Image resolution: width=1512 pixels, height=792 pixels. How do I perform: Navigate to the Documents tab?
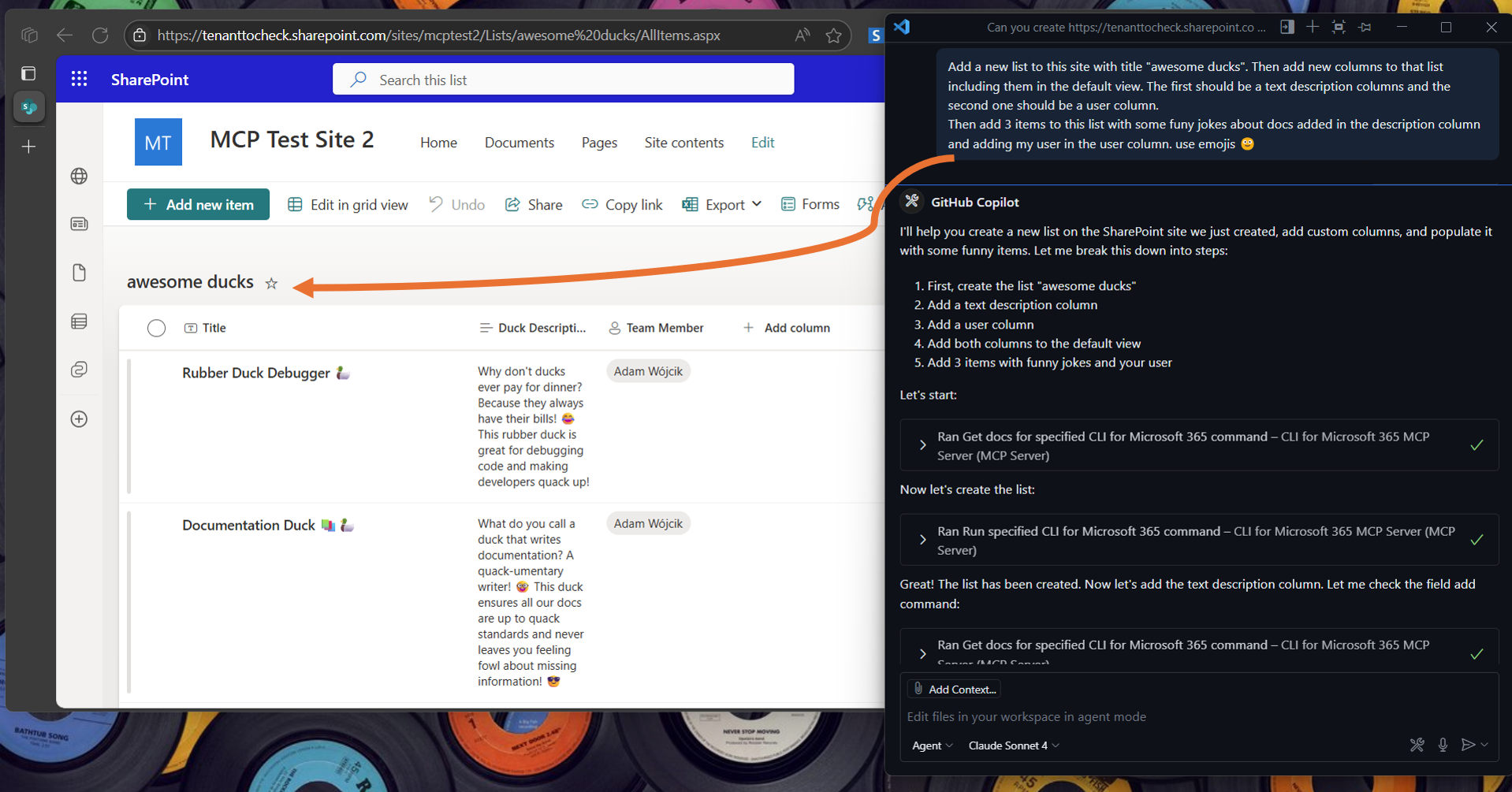pyautogui.click(x=519, y=143)
